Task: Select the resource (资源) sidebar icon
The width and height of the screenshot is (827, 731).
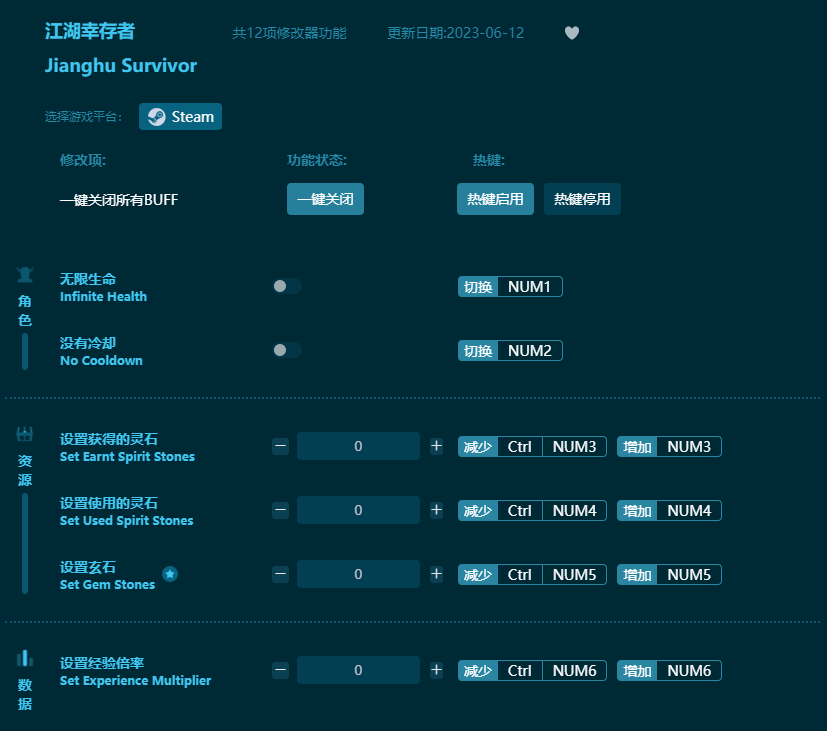Action: pyautogui.click(x=24, y=432)
